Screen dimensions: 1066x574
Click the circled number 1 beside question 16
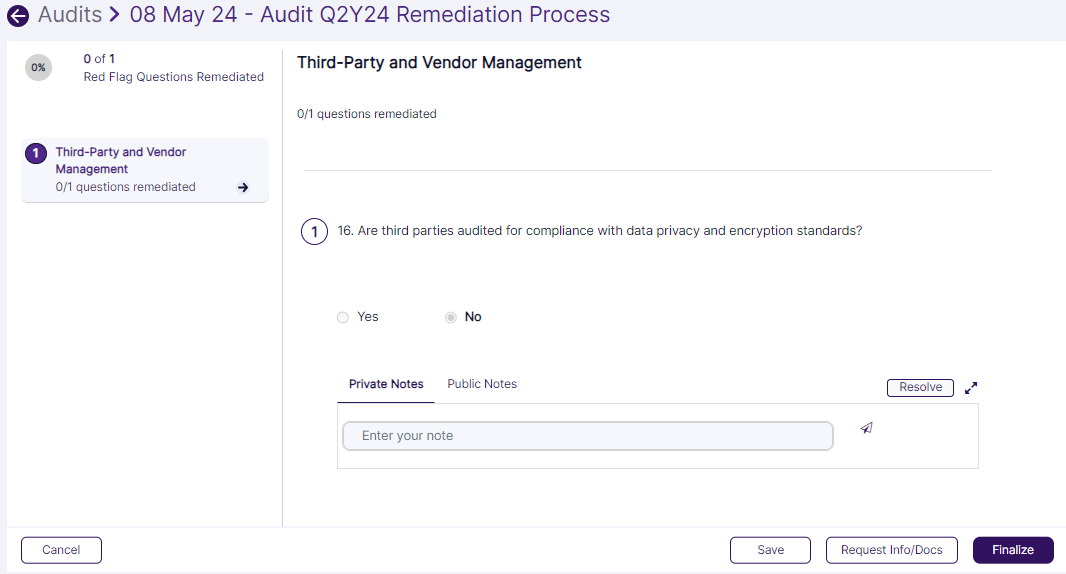[x=314, y=232]
